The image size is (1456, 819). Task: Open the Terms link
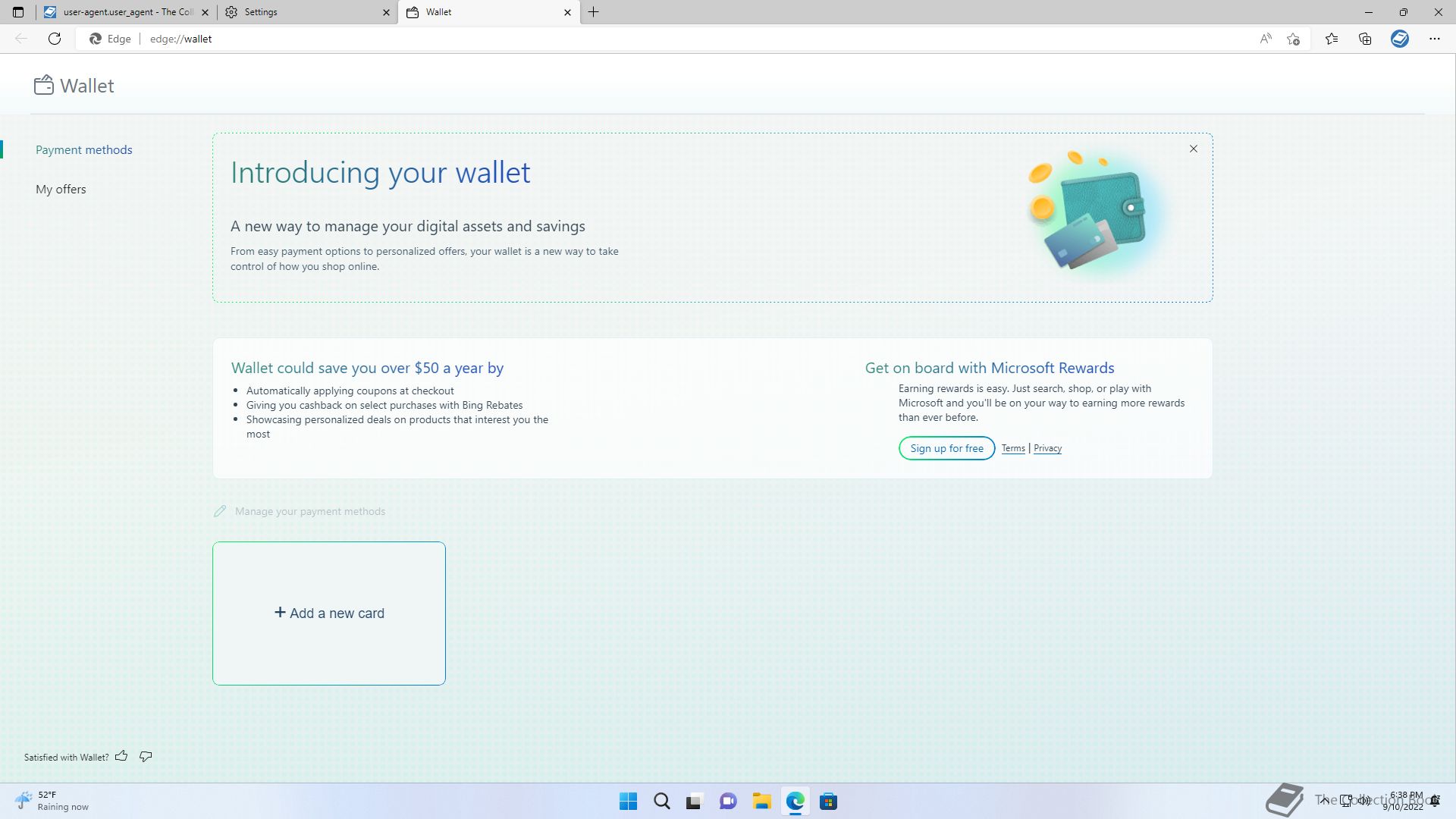pos(1013,448)
